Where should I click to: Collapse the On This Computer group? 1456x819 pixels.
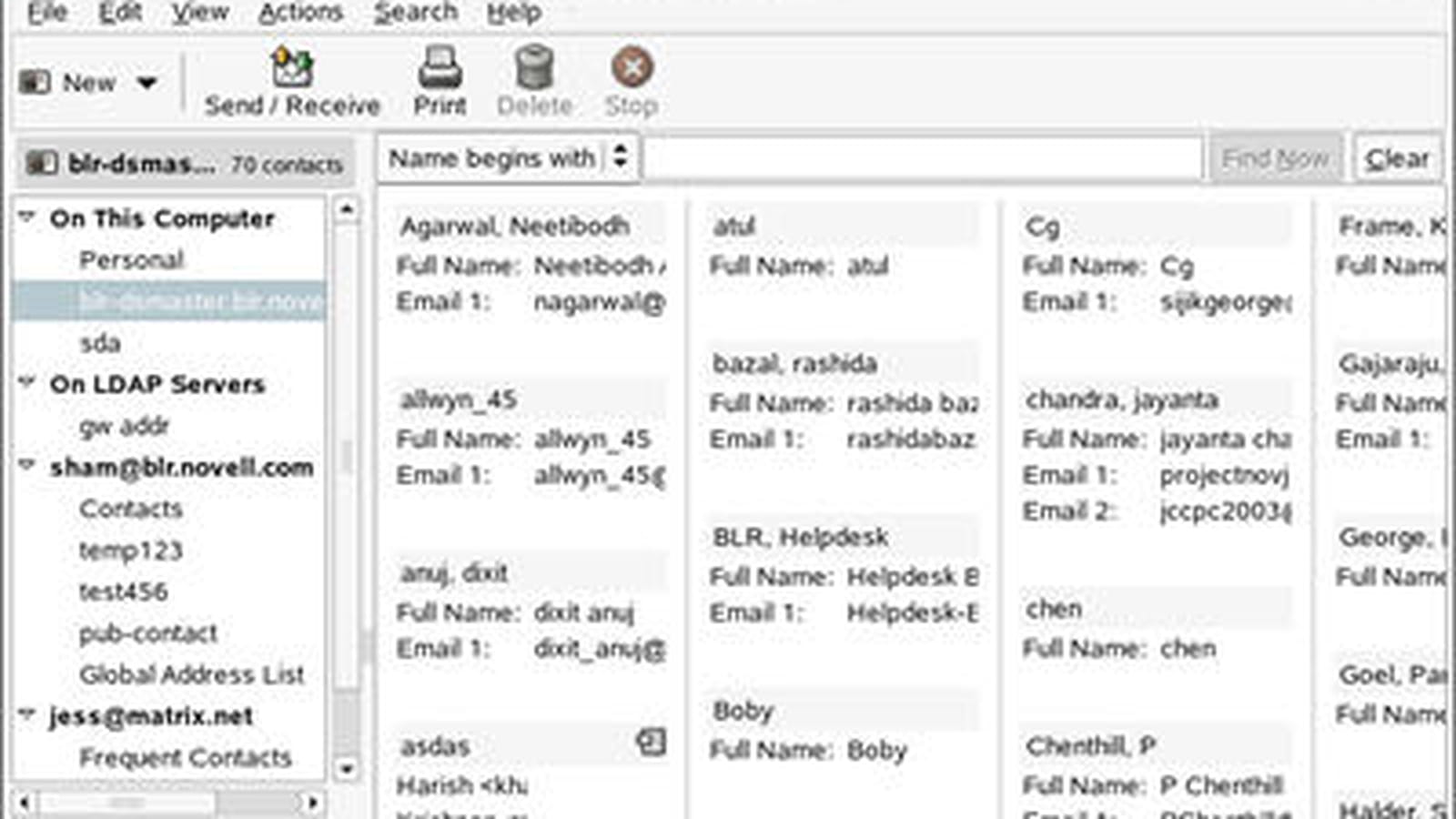pos(27,217)
